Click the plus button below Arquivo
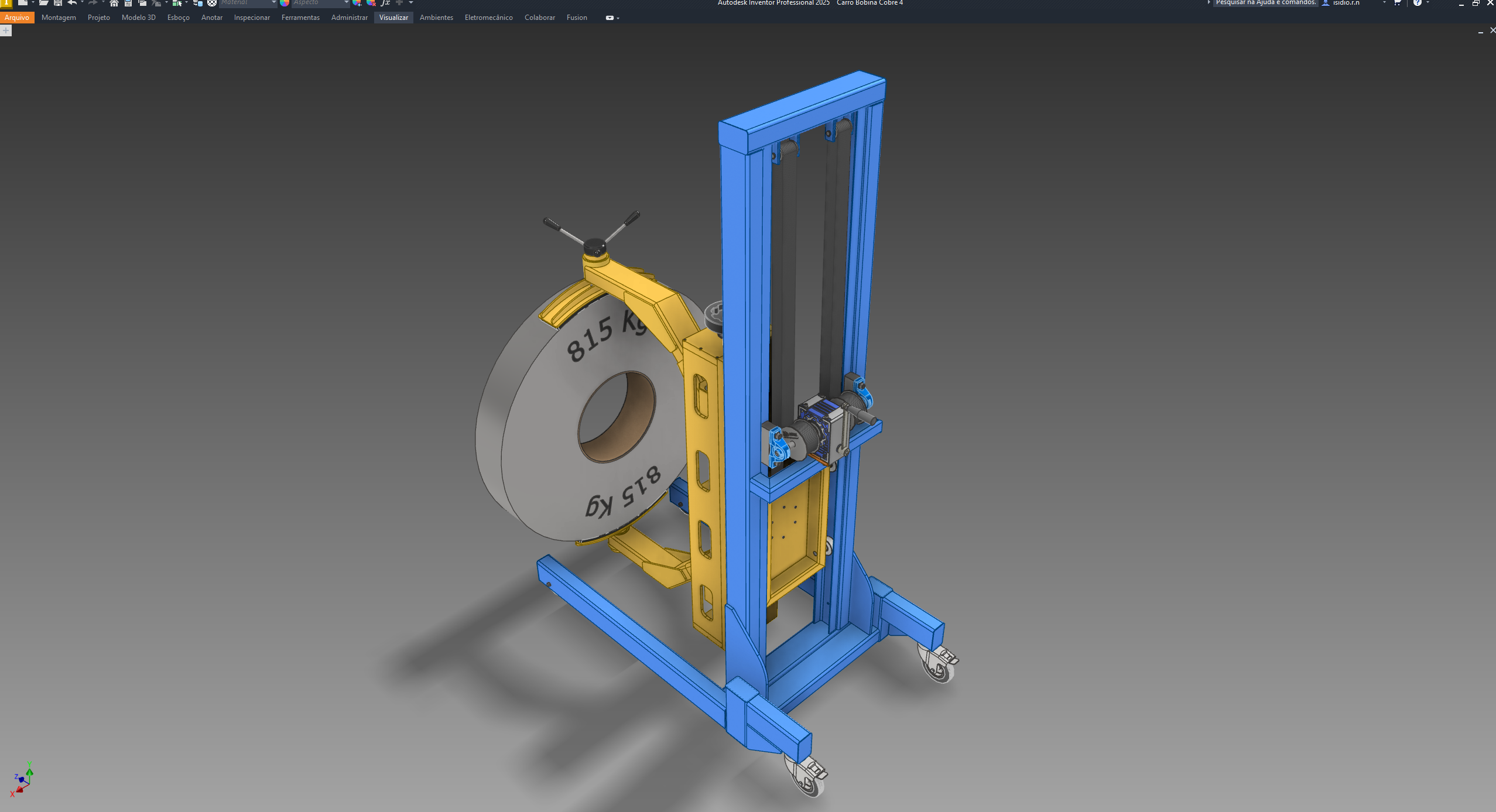The height and width of the screenshot is (812, 1496). coord(6,30)
